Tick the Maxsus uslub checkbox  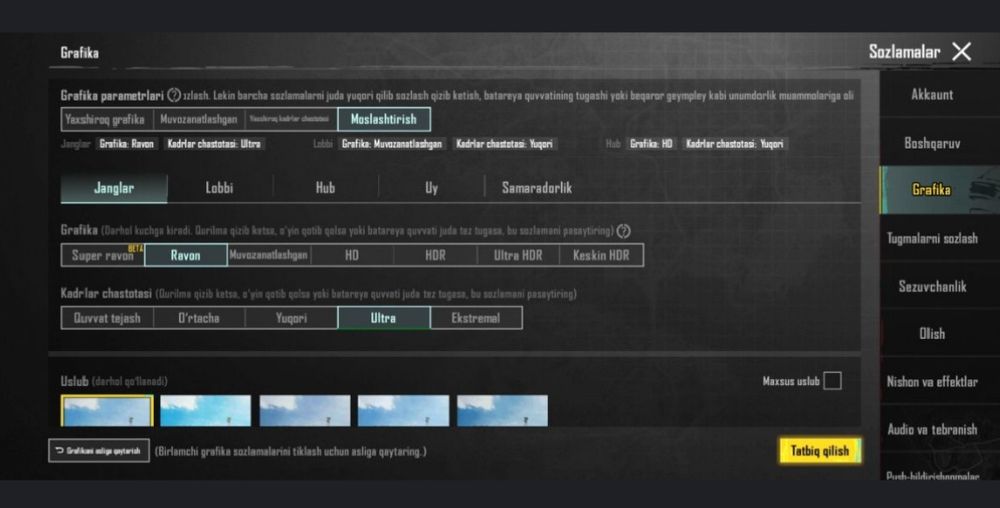832,381
